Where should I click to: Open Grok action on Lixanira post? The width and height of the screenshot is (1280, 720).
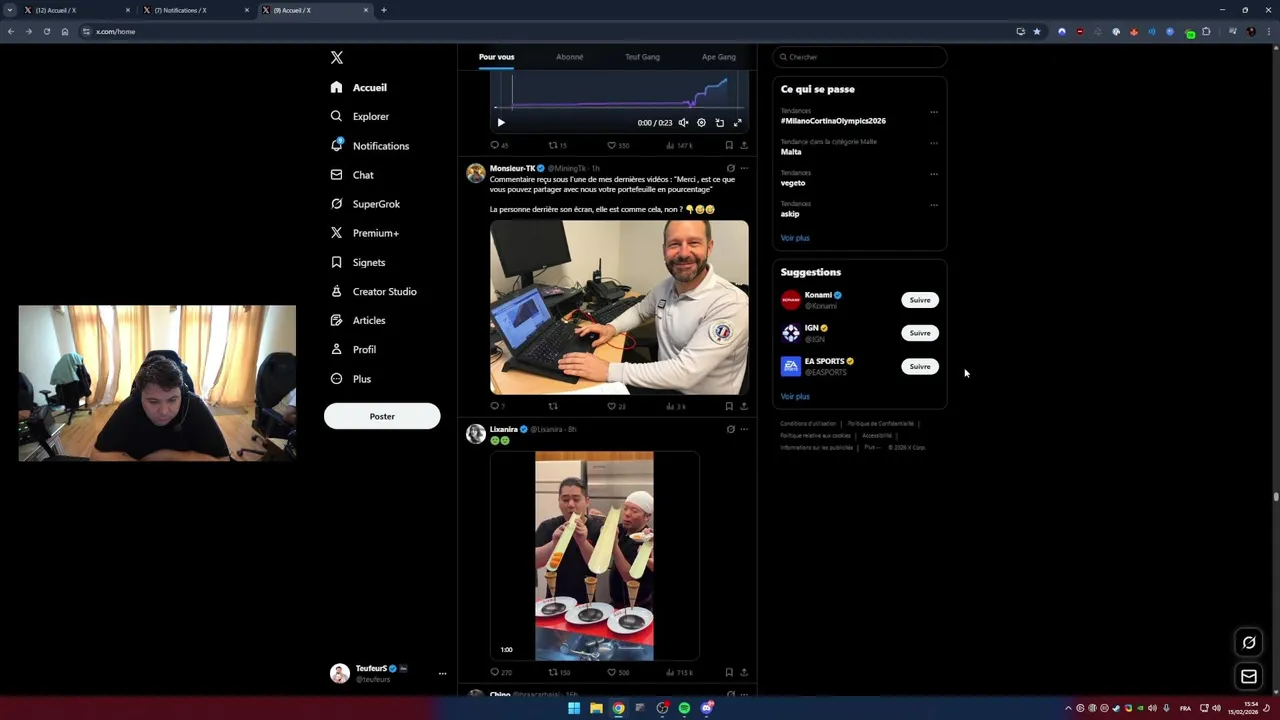coord(730,429)
